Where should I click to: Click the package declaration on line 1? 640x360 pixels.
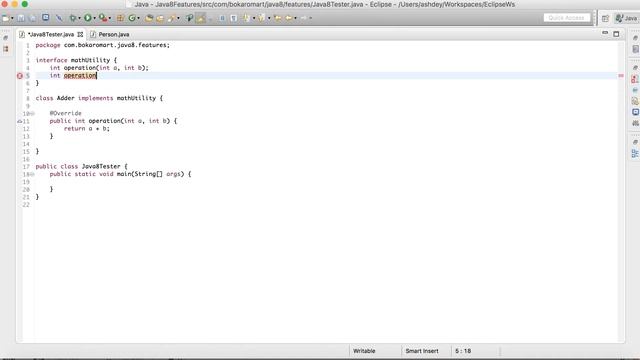coord(102,45)
